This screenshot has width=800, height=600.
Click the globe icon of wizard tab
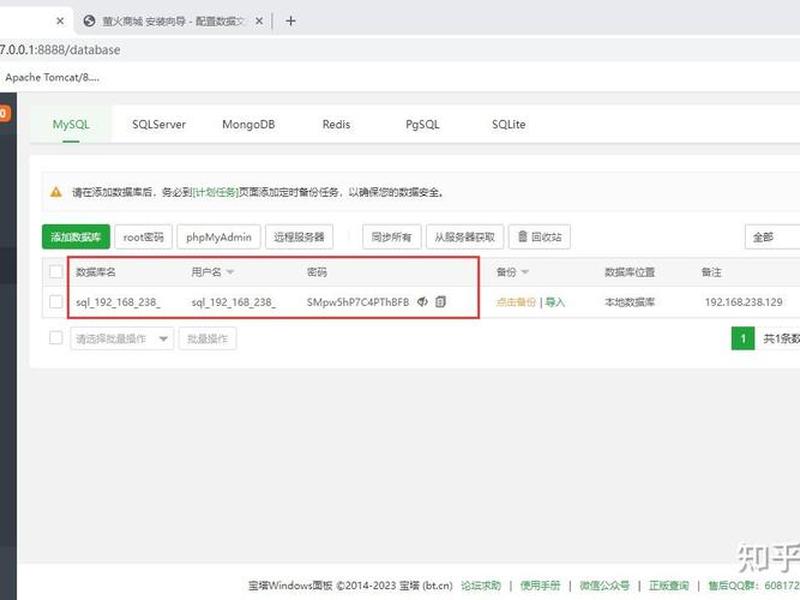point(89,21)
